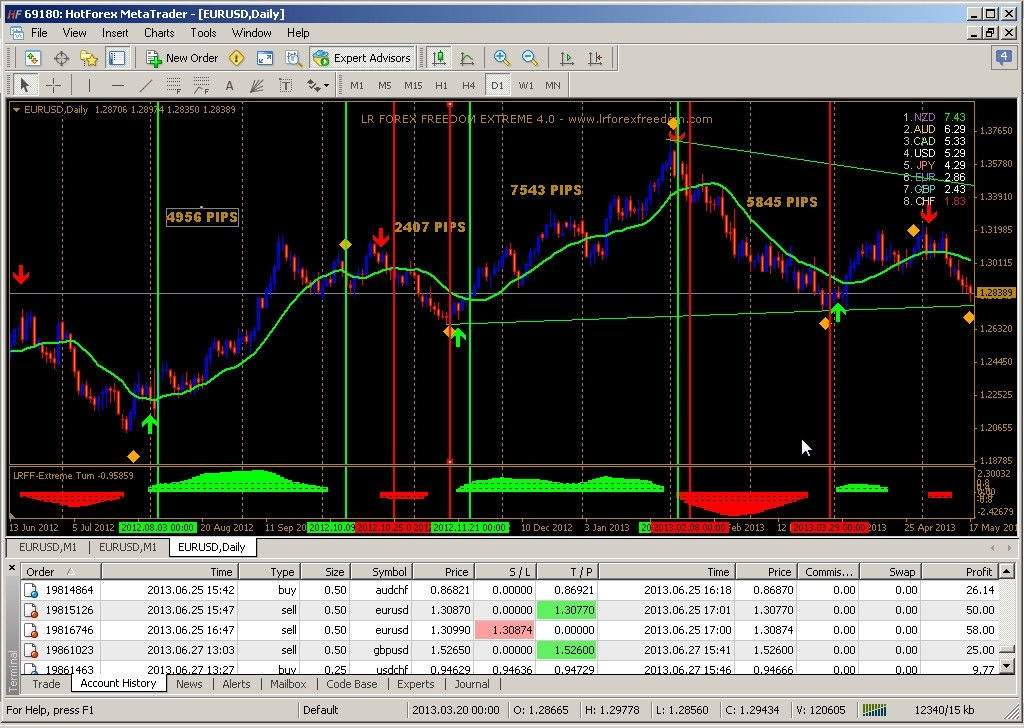Click the history scrollbar down arrow
The height and width of the screenshot is (728, 1024).
tap(1006, 666)
